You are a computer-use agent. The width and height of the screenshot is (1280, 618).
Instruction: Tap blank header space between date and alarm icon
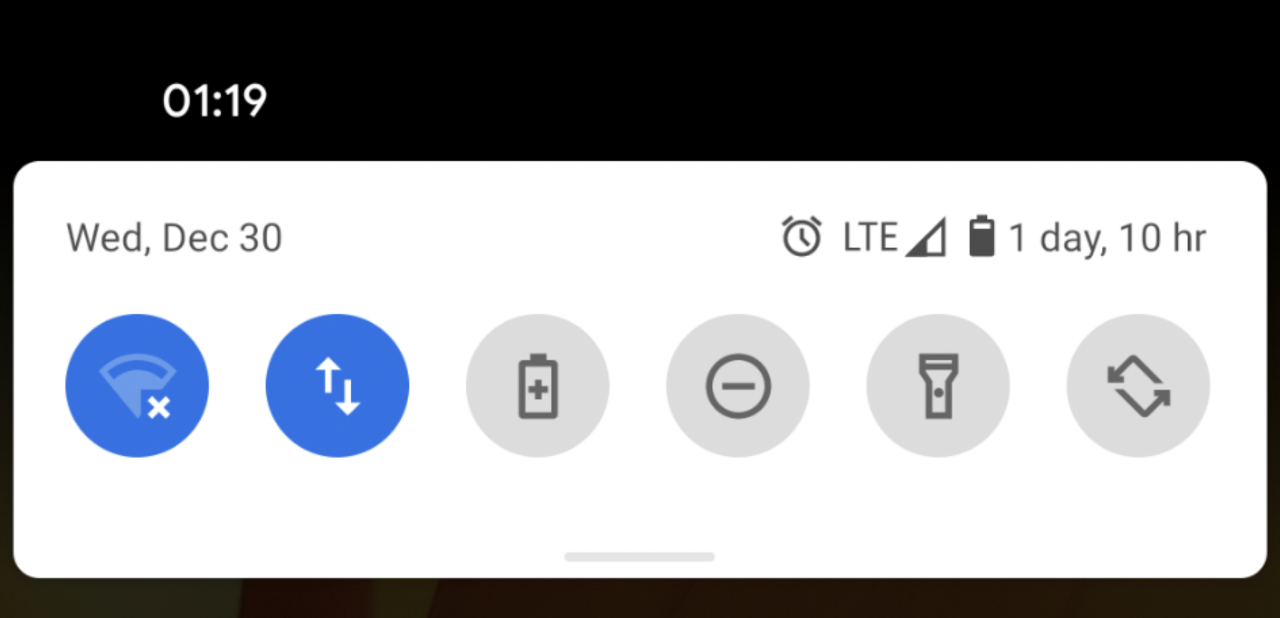530,239
